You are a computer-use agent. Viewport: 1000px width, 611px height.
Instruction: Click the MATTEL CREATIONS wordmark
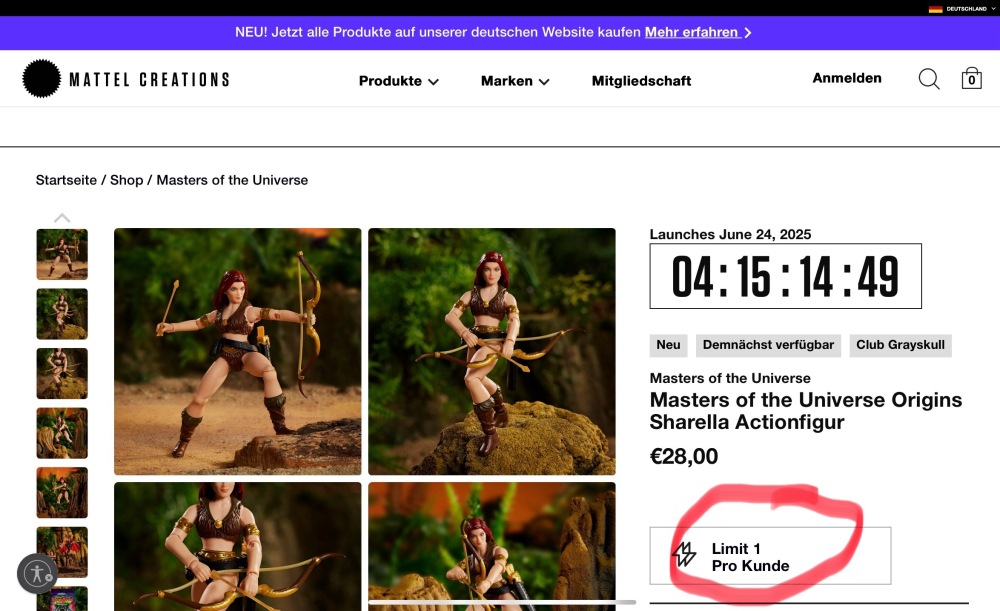(149, 79)
